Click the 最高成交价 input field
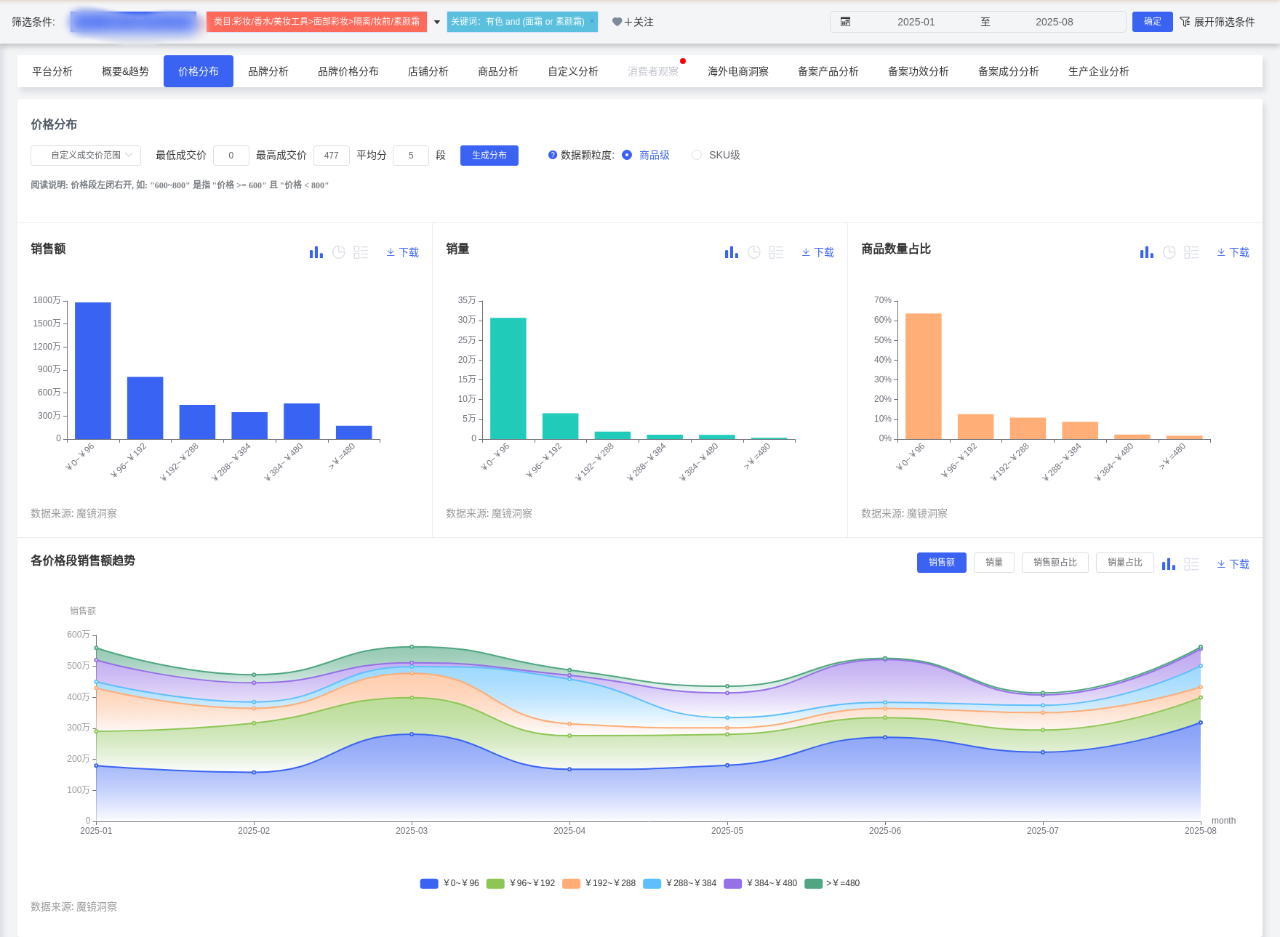1280x937 pixels. pyautogui.click(x=331, y=155)
